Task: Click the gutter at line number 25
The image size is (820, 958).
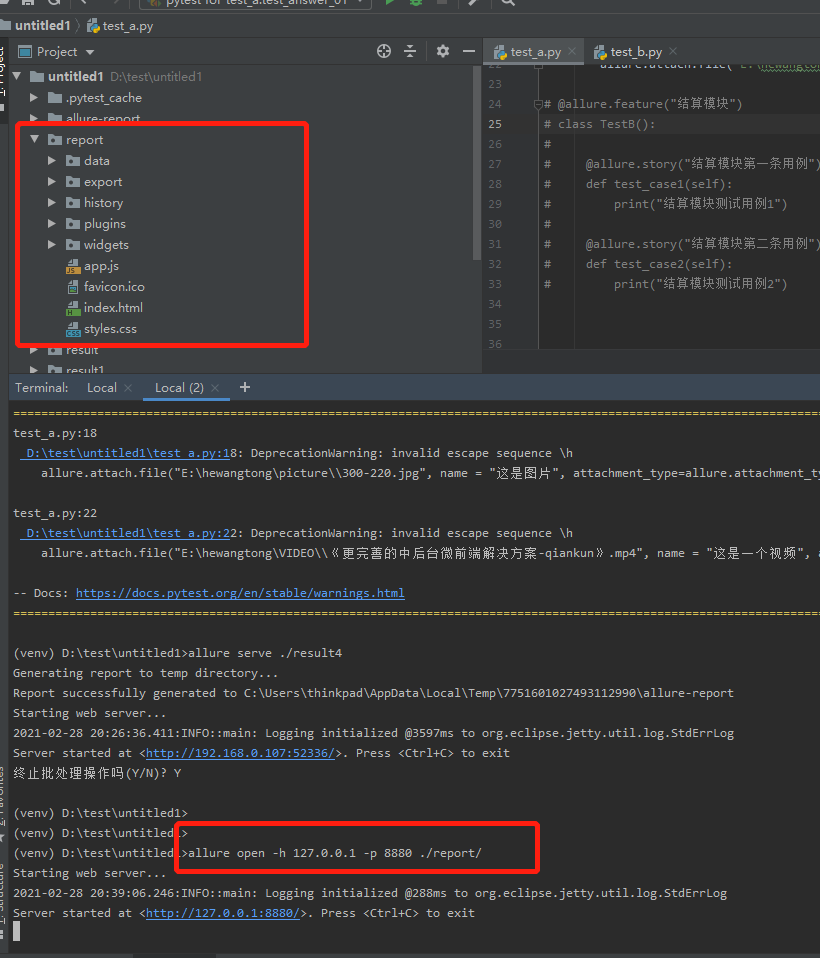Action: point(495,124)
